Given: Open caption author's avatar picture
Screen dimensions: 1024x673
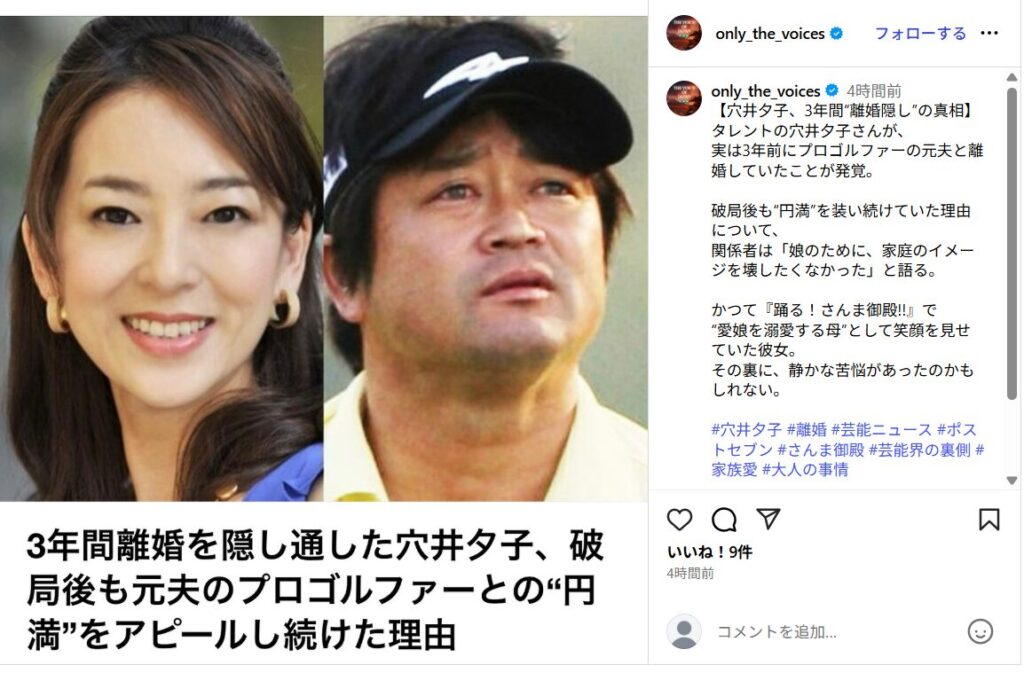Looking at the screenshot, I should tap(683, 98).
